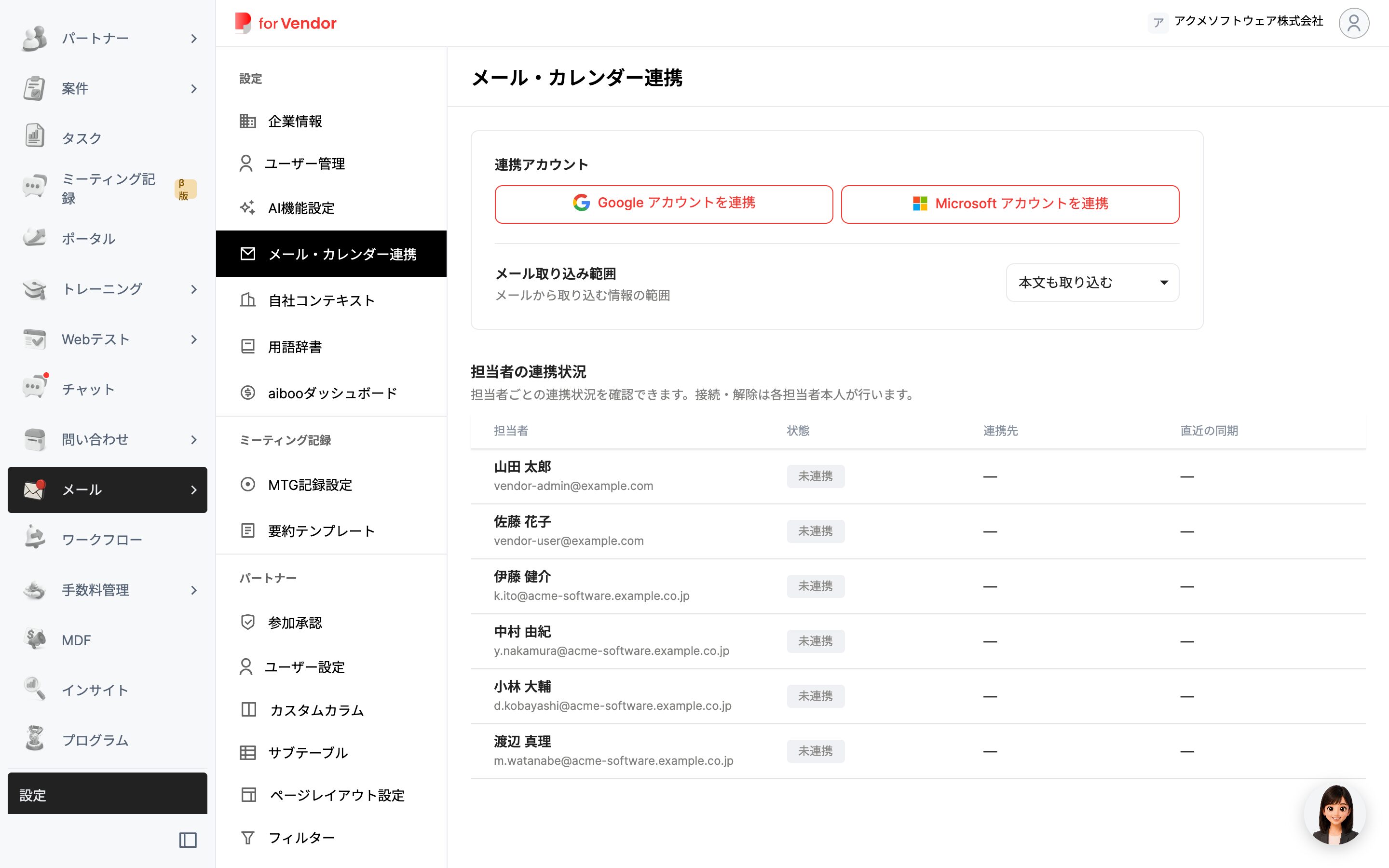Open ユーザー管理 settings menu item
The image size is (1389, 868).
pos(331,164)
